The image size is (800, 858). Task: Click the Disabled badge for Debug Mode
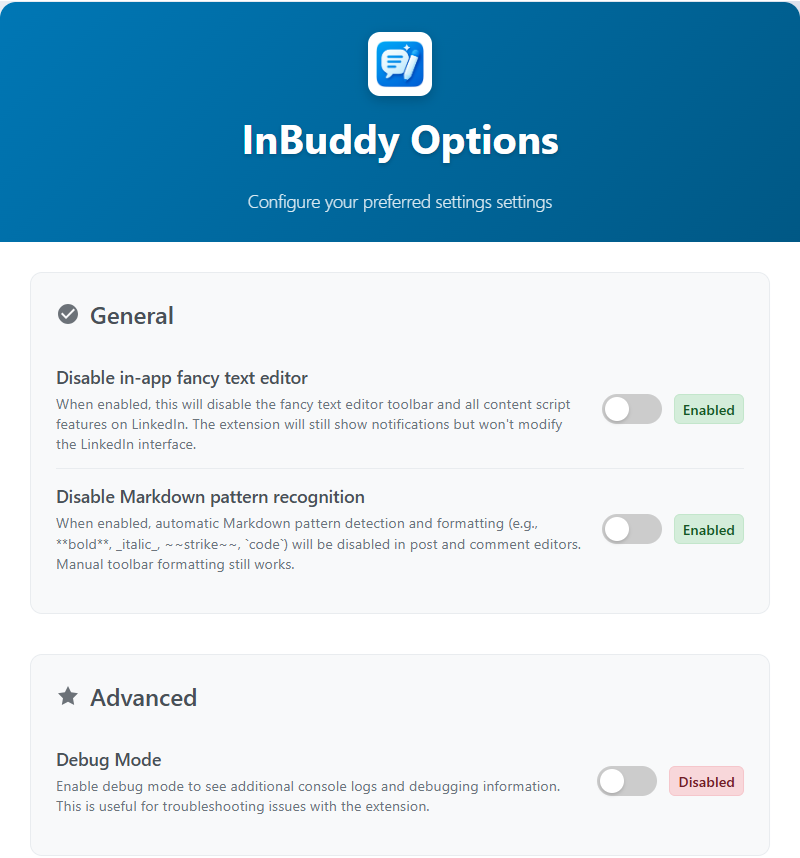click(706, 781)
